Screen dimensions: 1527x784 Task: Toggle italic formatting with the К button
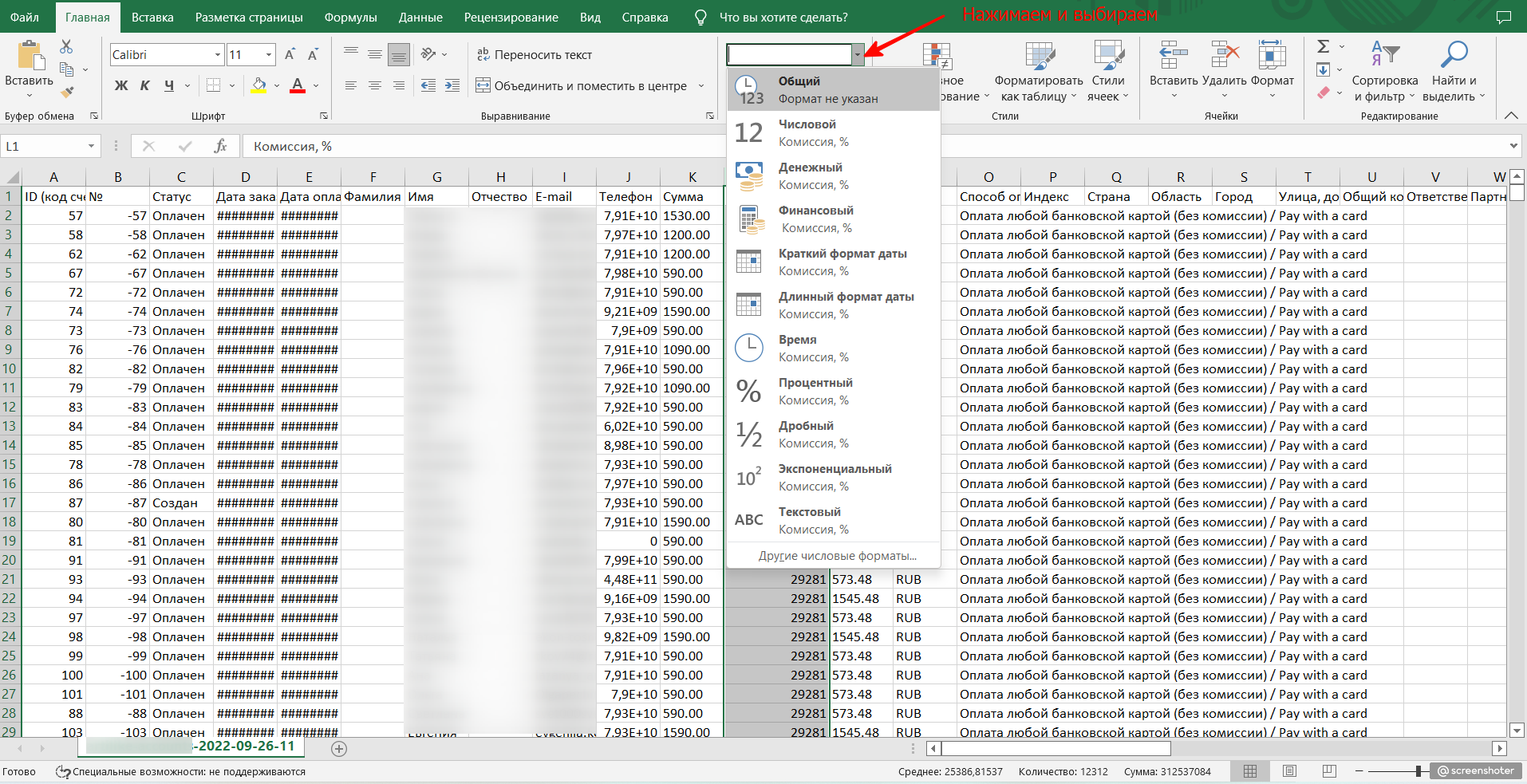tap(145, 85)
